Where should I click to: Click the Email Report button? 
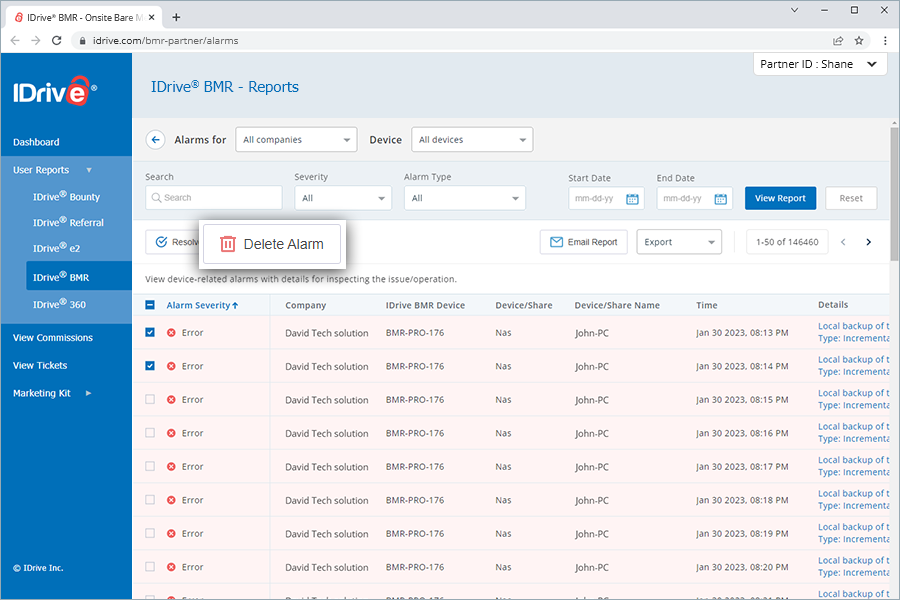(x=583, y=242)
